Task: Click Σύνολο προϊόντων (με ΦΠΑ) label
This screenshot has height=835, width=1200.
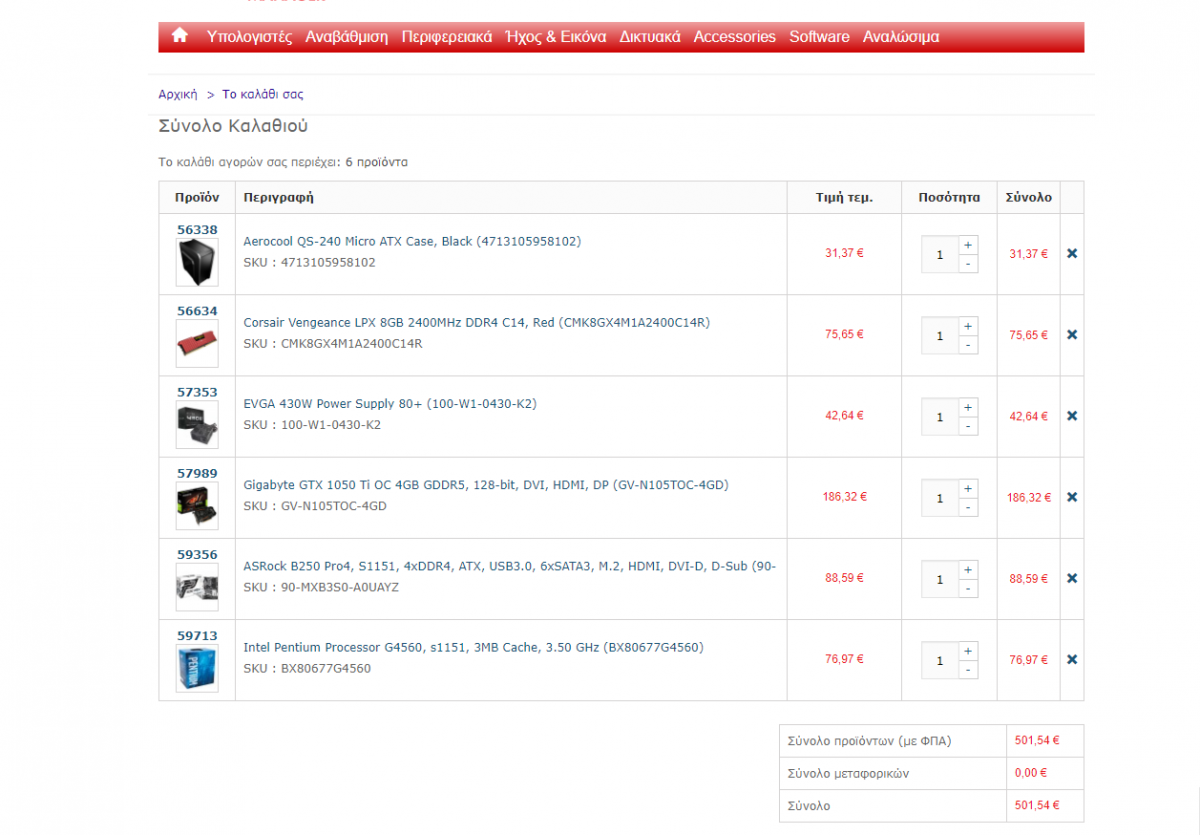Action: [x=869, y=741]
